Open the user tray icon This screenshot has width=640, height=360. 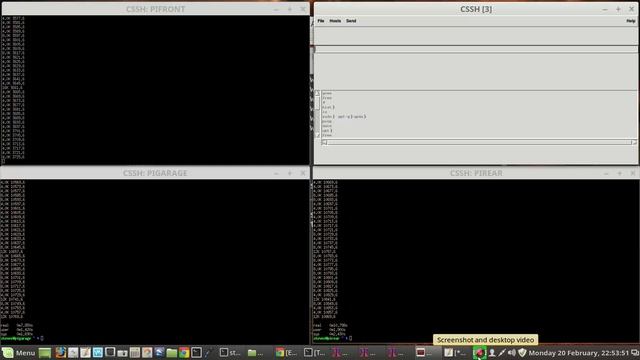[492, 353]
